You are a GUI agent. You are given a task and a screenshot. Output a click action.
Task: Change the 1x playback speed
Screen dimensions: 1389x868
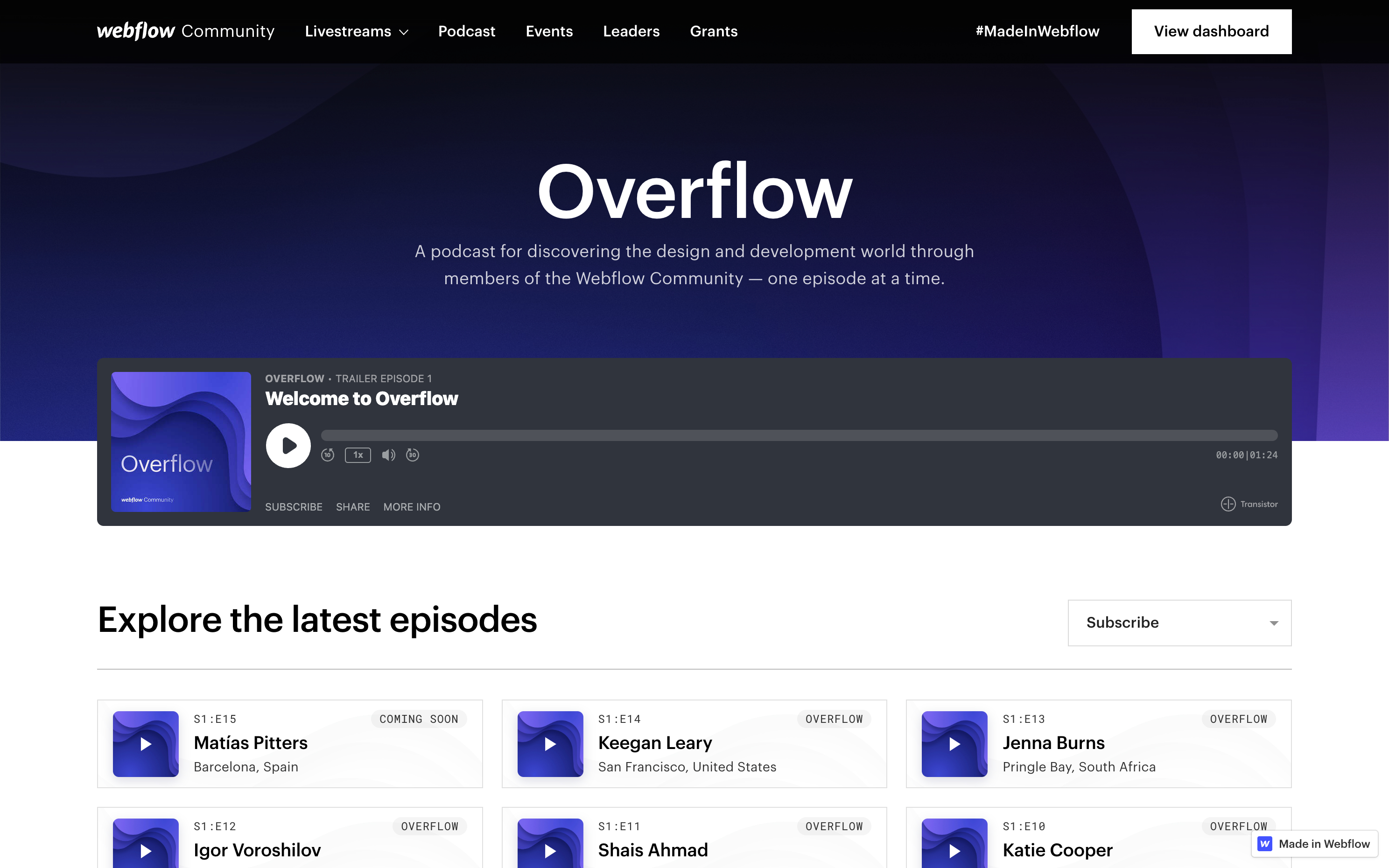pyautogui.click(x=358, y=455)
